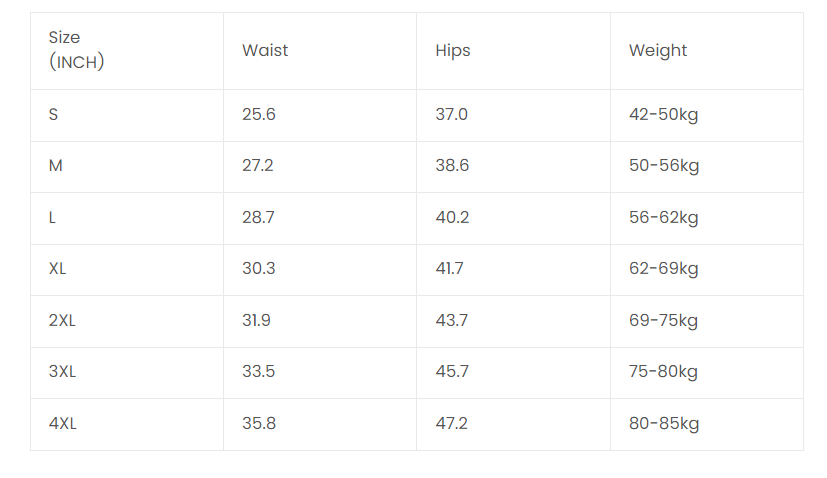
Task: Select the 2XL size cell
Action: point(62,321)
